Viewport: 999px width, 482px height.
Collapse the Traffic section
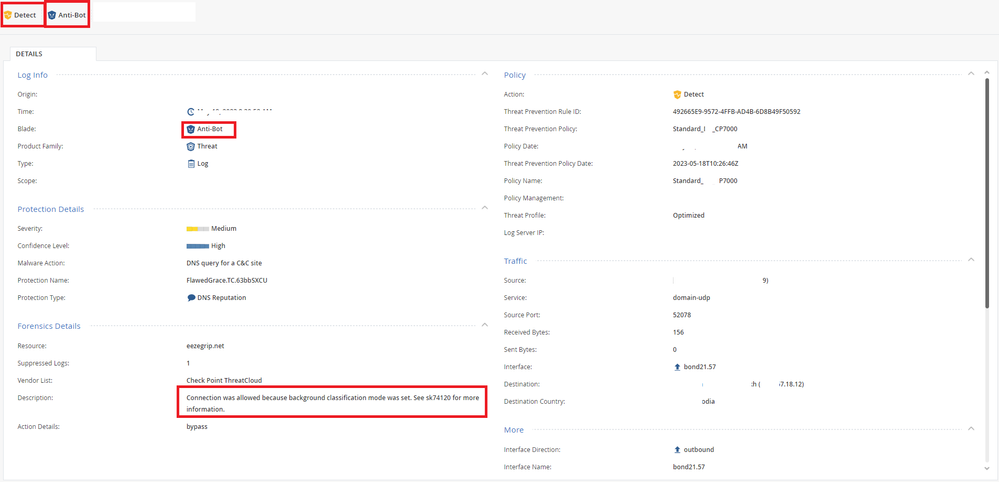coord(971,260)
